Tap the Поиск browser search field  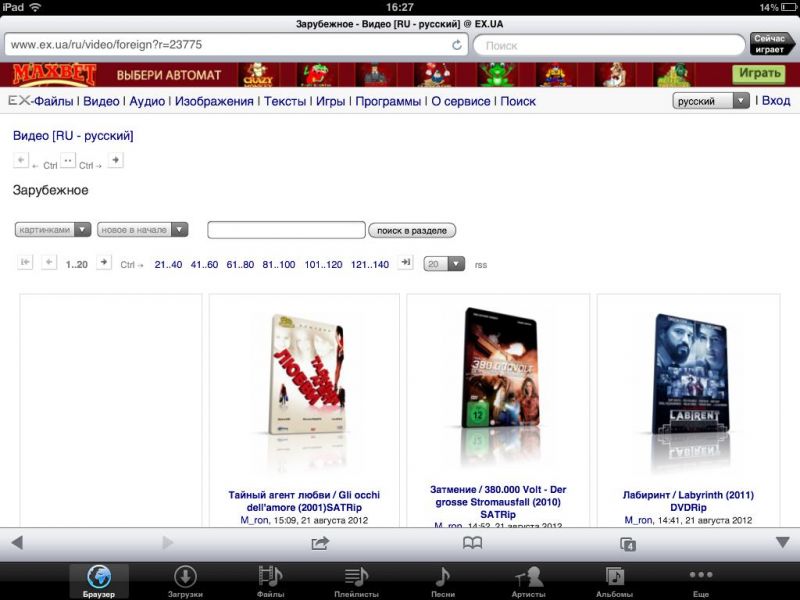[x=608, y=45]
